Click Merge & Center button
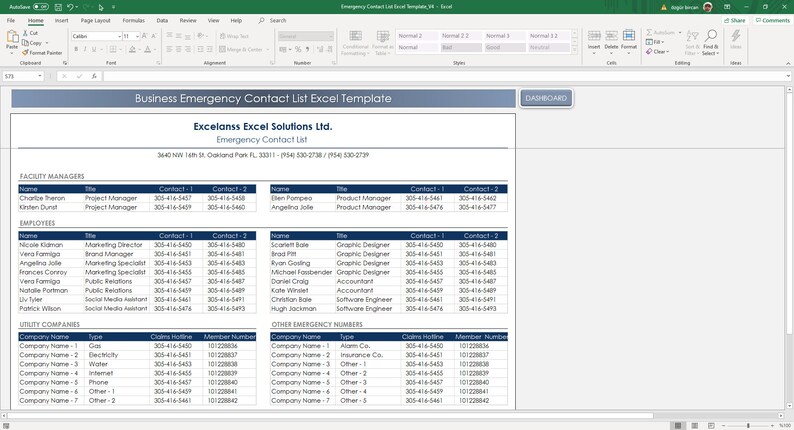 (241, 50)
